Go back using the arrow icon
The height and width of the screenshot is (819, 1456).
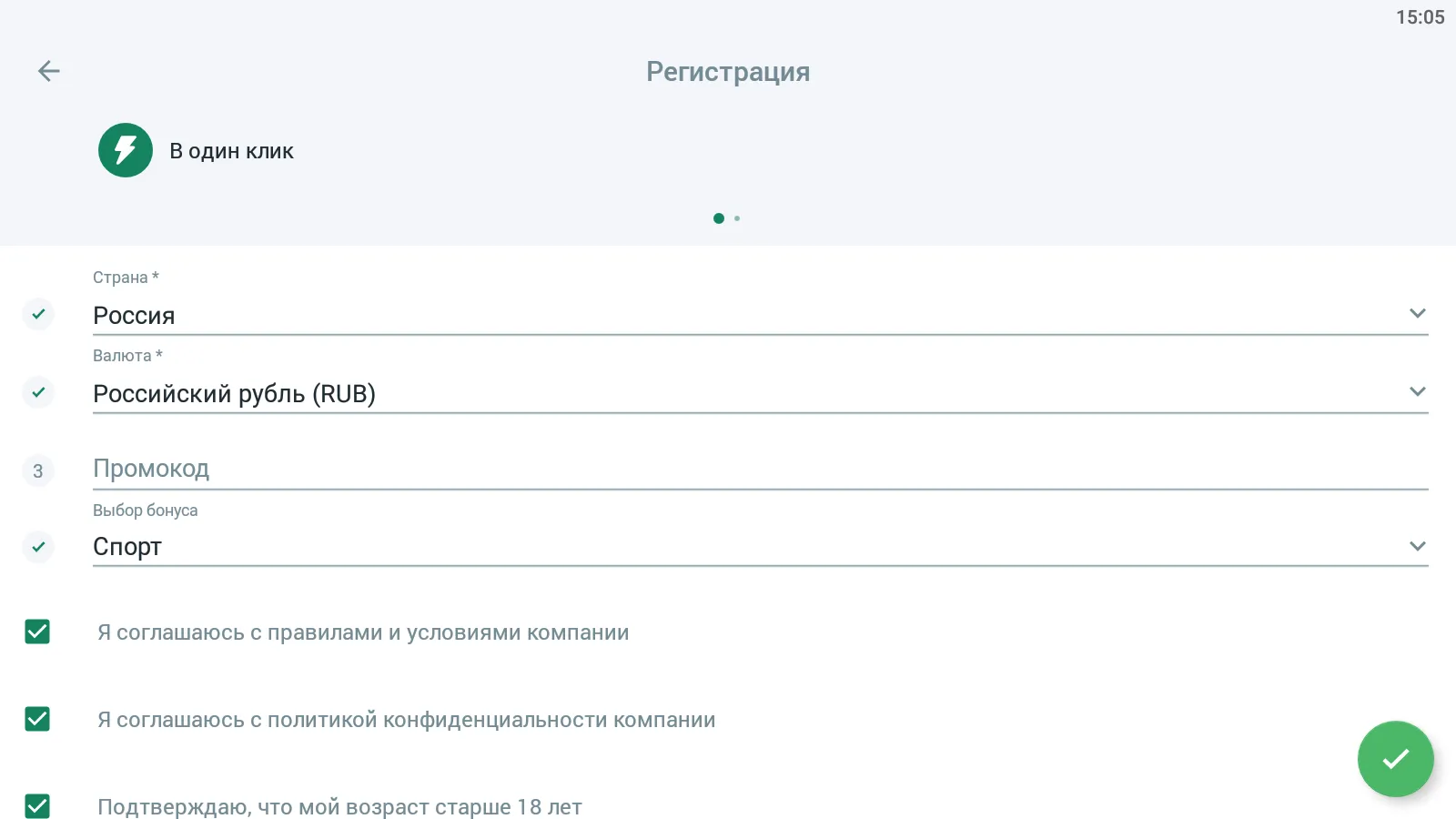(x=49, y=71)
